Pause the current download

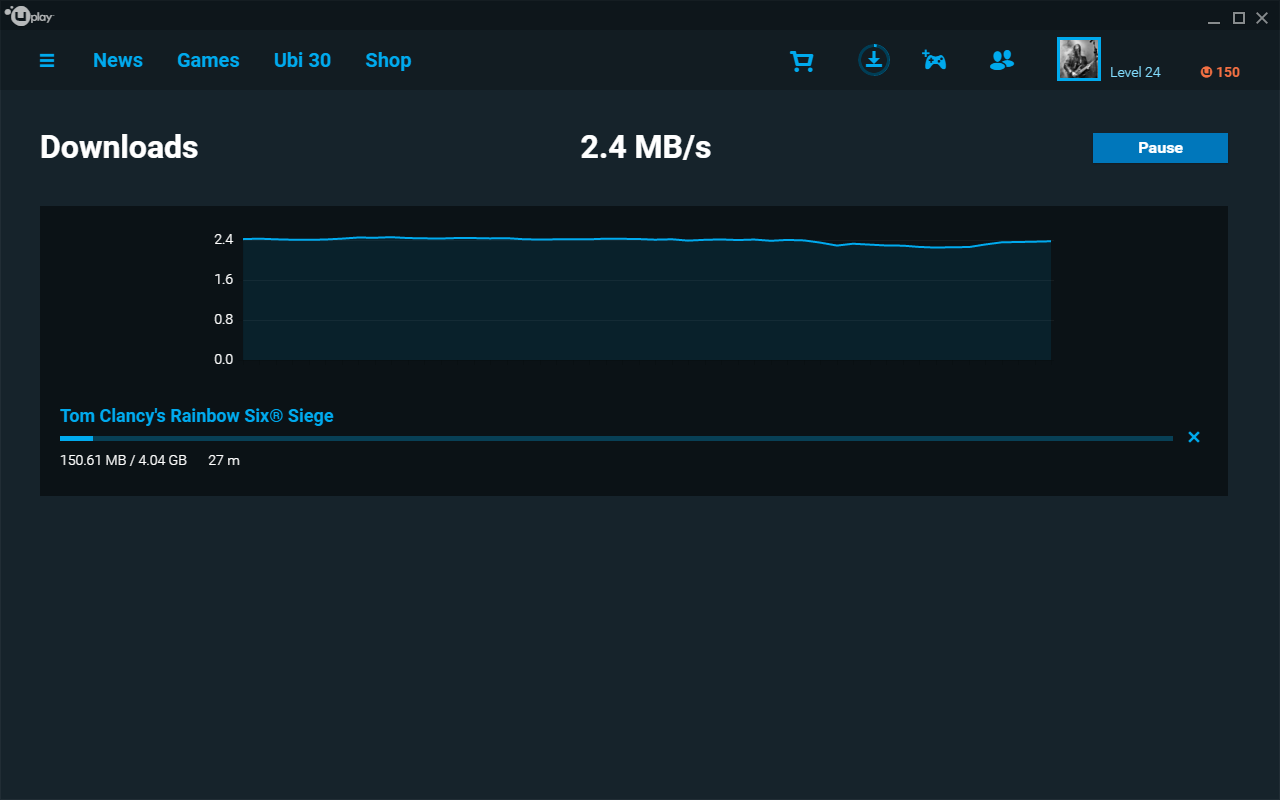tap(1160, 147)
